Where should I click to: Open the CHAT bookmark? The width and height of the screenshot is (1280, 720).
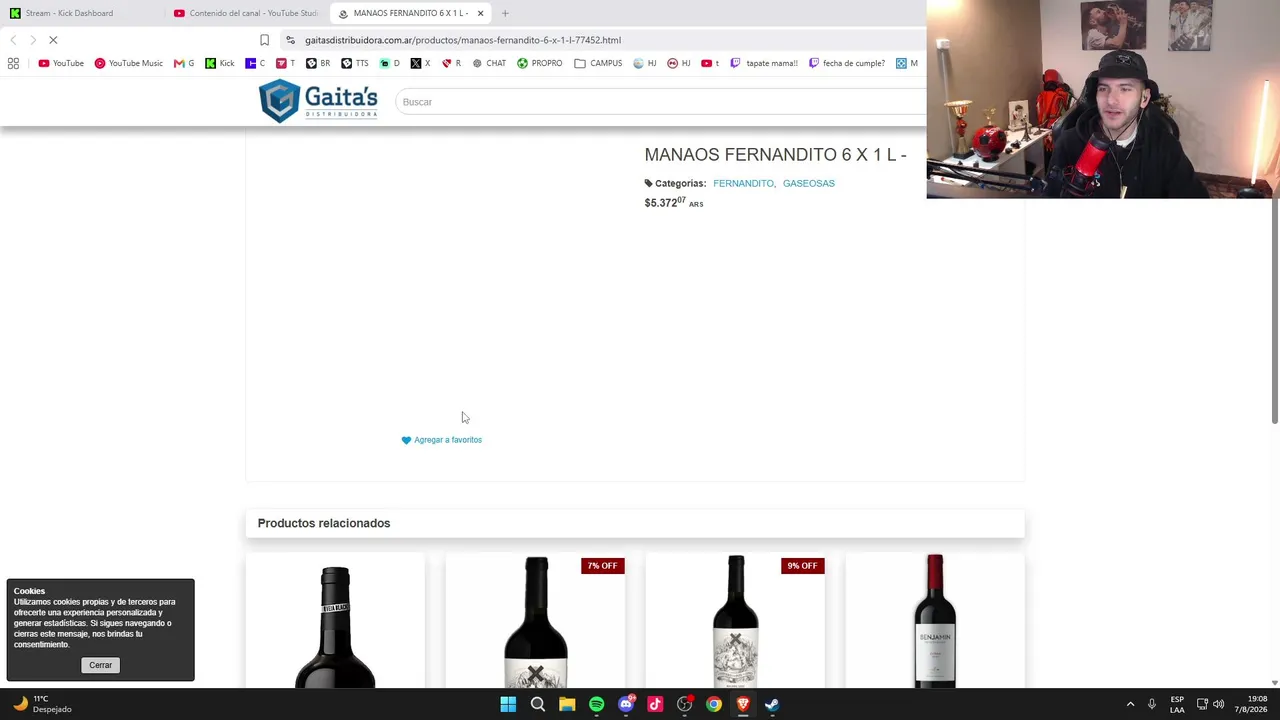tap(489, 63)
